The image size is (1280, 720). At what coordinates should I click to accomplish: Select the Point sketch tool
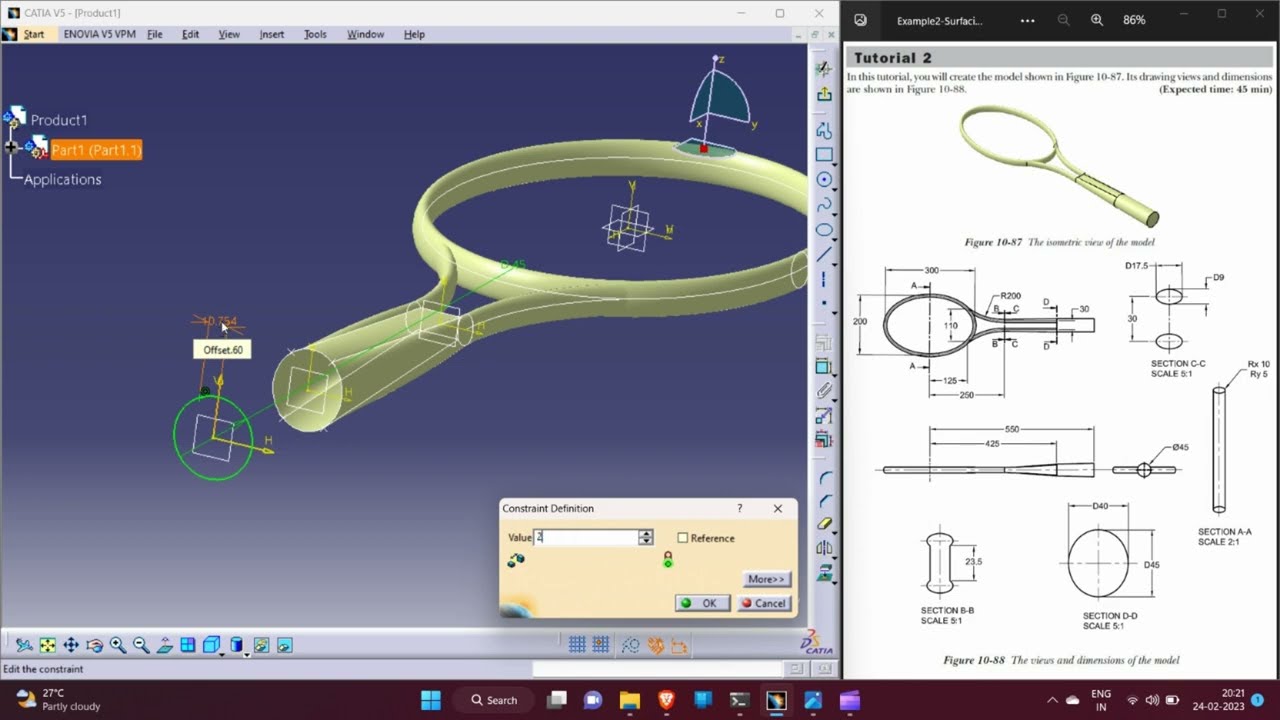tap(824, 303)
